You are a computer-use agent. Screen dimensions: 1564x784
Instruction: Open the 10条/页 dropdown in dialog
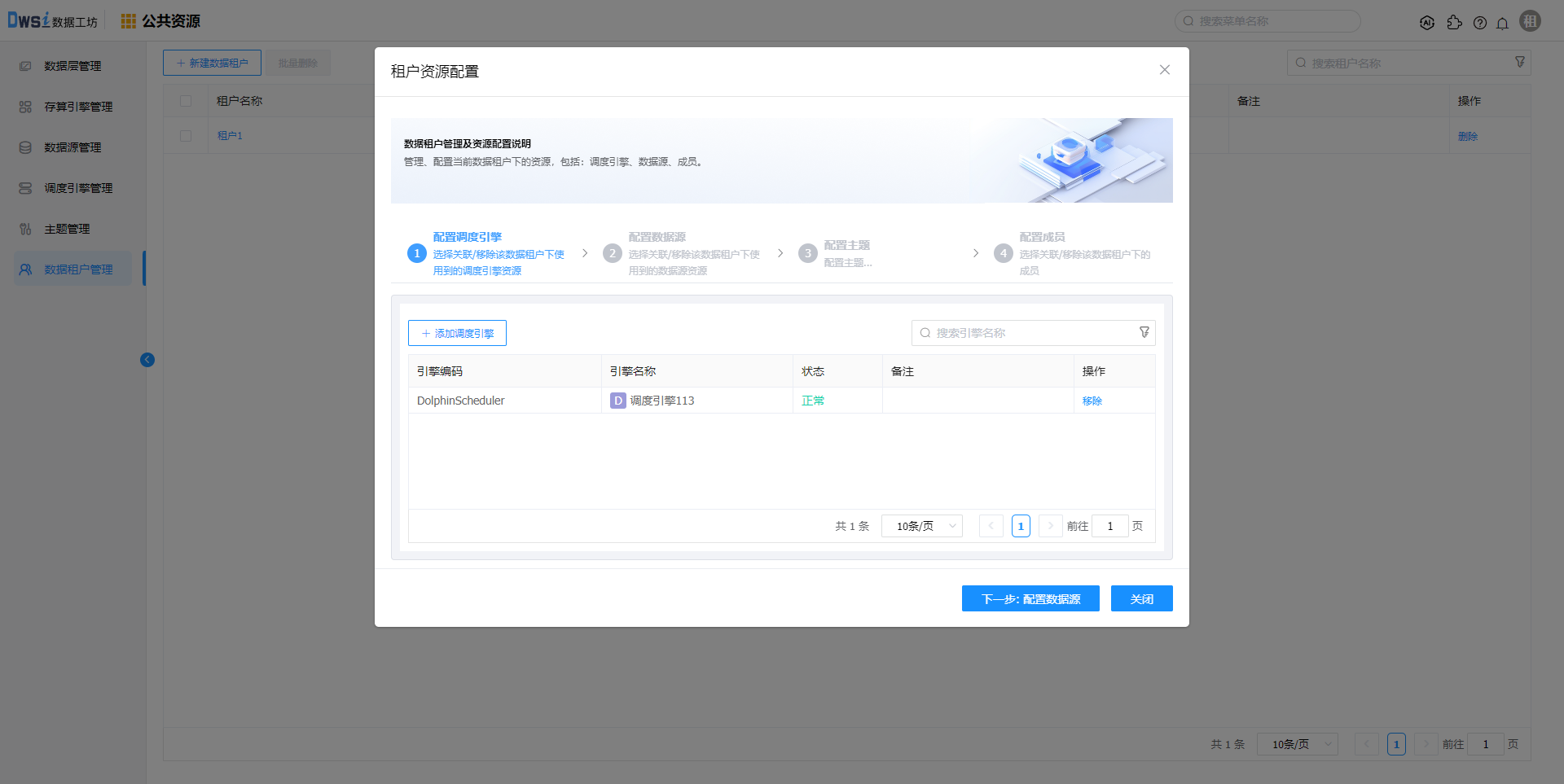pos(922,526)
